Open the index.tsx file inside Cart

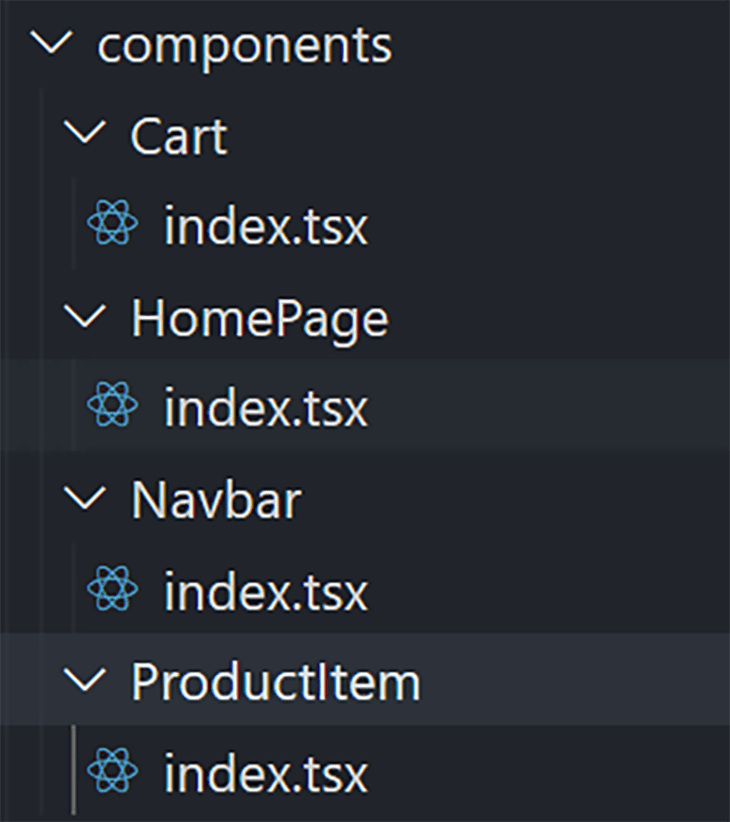[265, 227]
